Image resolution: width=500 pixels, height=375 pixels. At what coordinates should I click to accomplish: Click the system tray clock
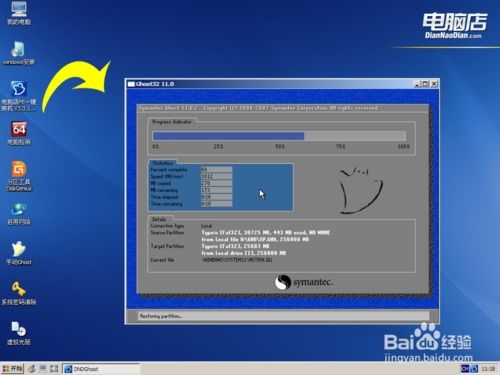pos(488,369)
